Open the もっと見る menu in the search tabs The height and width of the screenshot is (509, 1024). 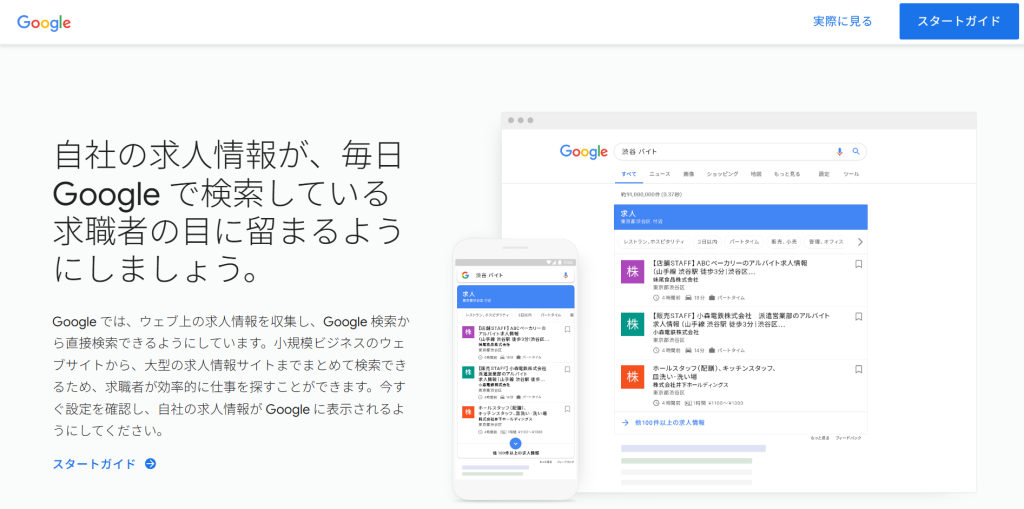click(787, 174)
